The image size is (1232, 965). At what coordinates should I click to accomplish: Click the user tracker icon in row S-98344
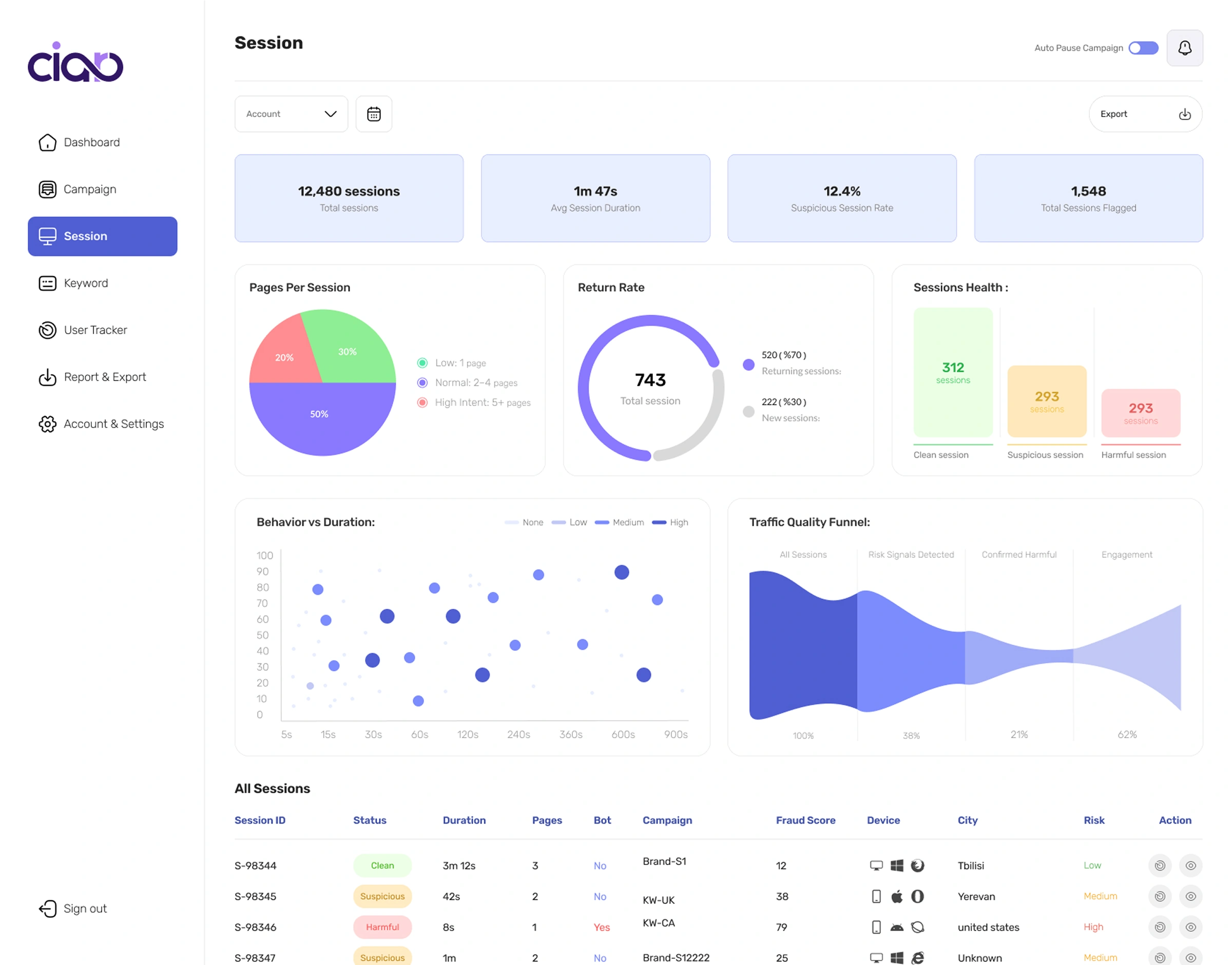point(1160,865)
